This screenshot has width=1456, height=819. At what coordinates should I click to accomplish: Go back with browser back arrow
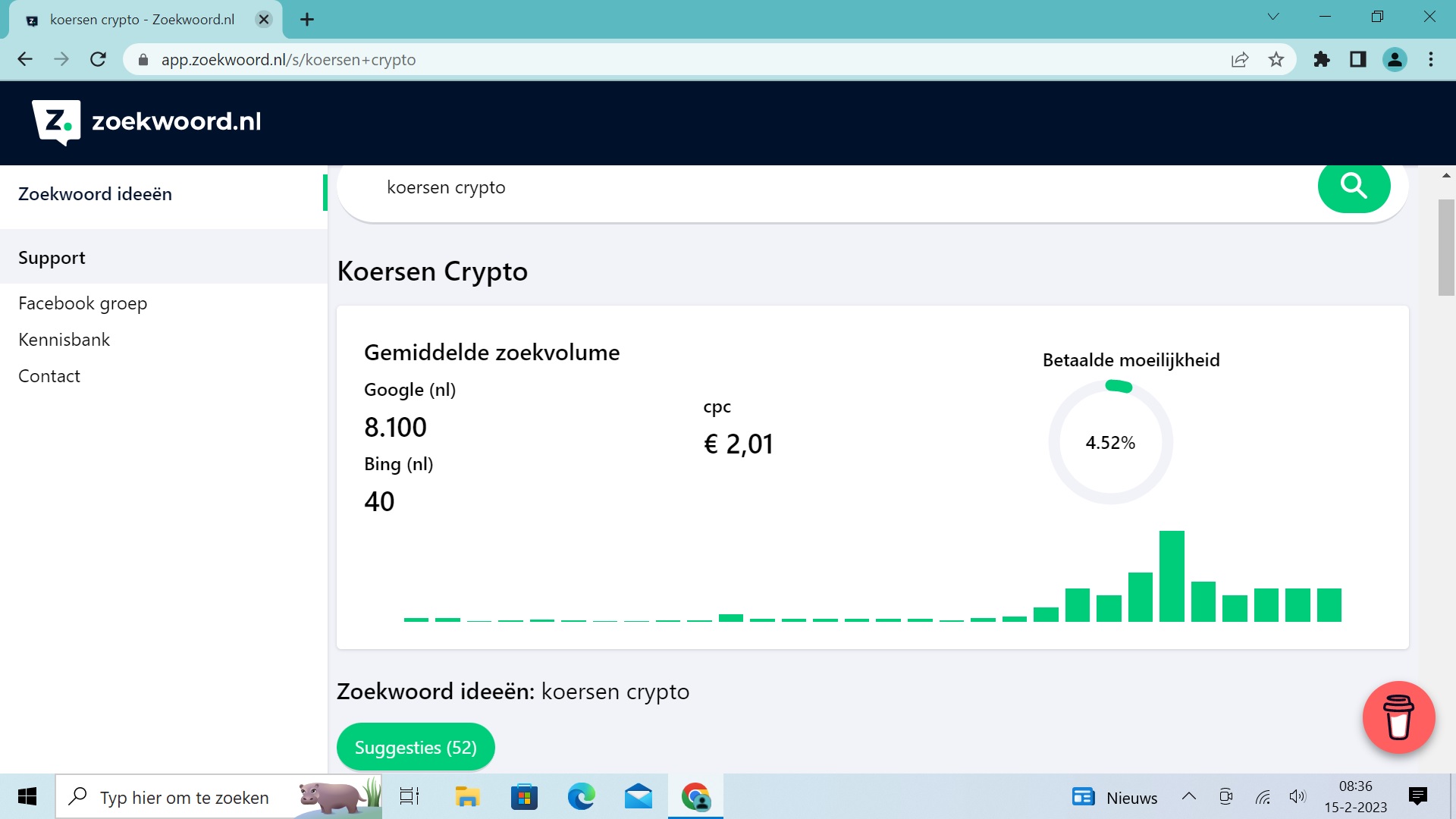point(25,59)
